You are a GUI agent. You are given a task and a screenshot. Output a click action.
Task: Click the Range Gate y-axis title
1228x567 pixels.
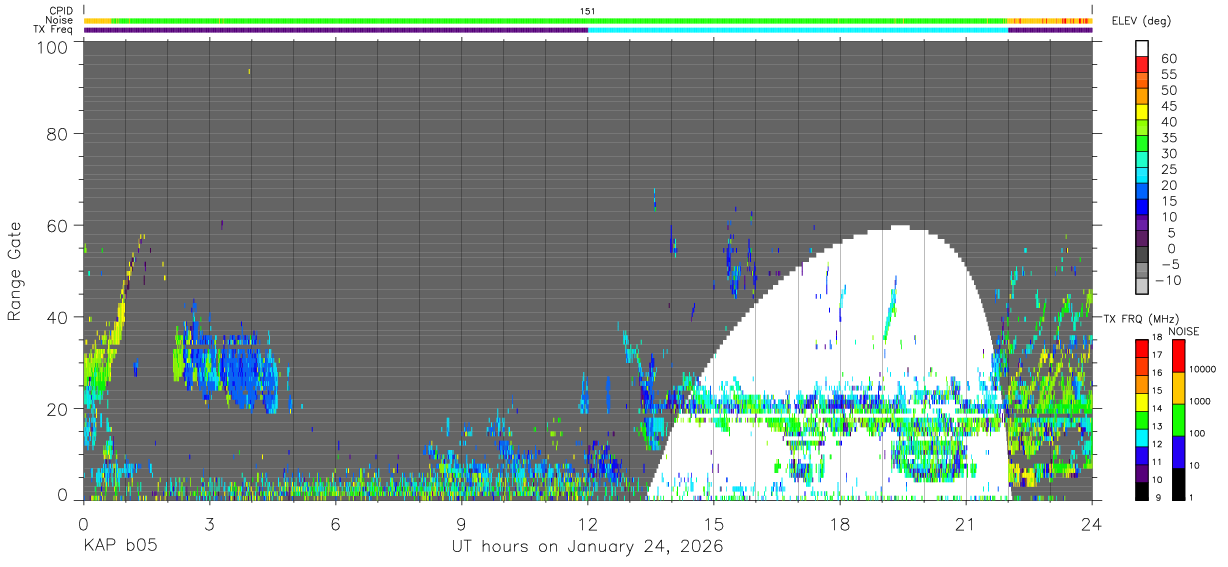[15, 271]
